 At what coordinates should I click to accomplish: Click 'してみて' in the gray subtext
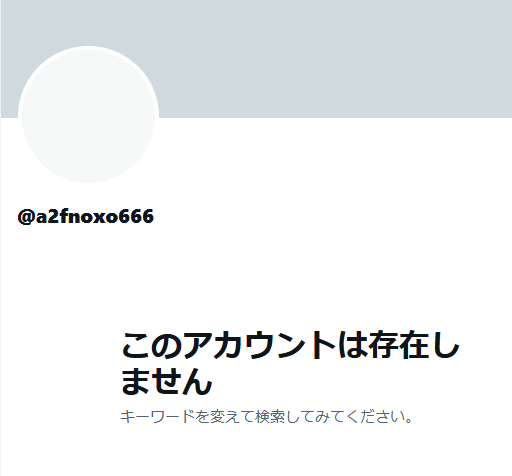pyautogui.click(x=316, y=417)
